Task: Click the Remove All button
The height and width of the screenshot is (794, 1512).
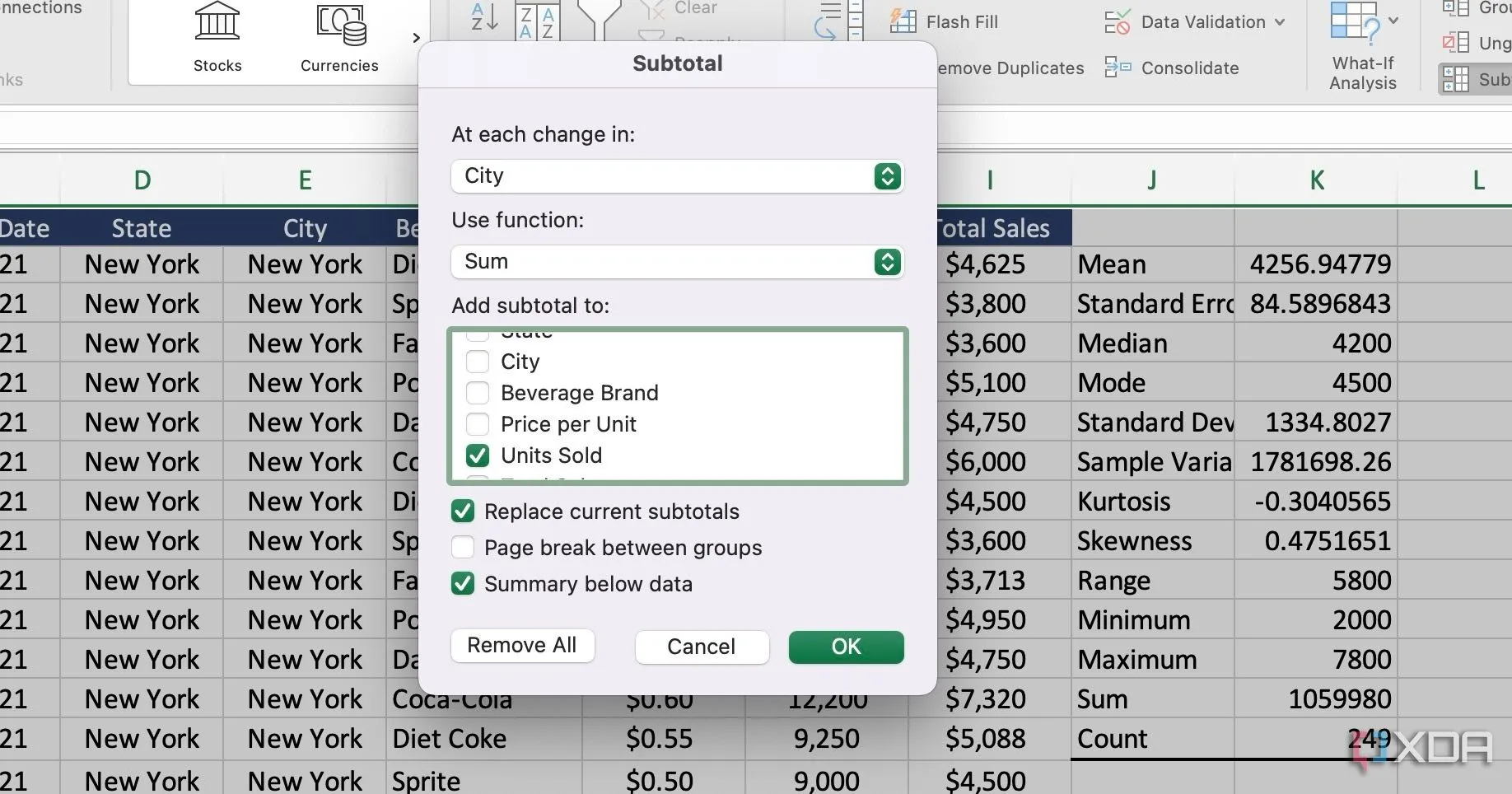Action: [522, 646]
